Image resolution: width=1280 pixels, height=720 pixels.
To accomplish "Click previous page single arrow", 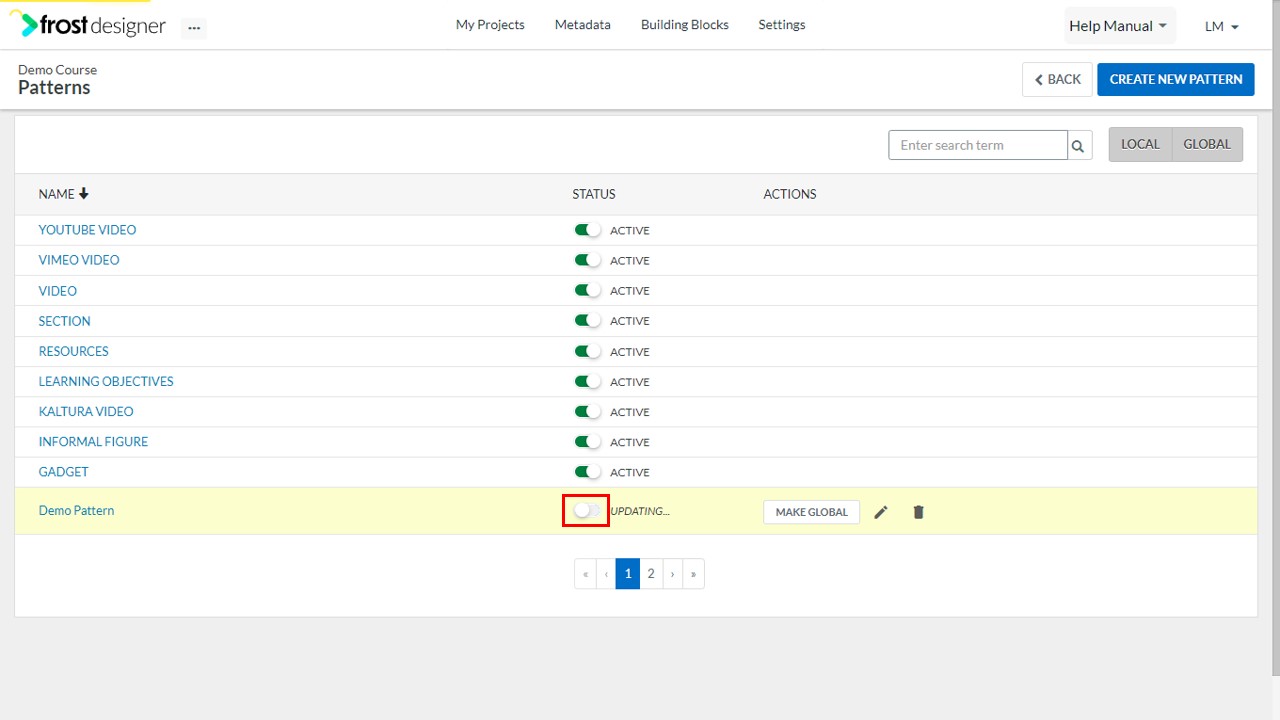I will (606, 574).
